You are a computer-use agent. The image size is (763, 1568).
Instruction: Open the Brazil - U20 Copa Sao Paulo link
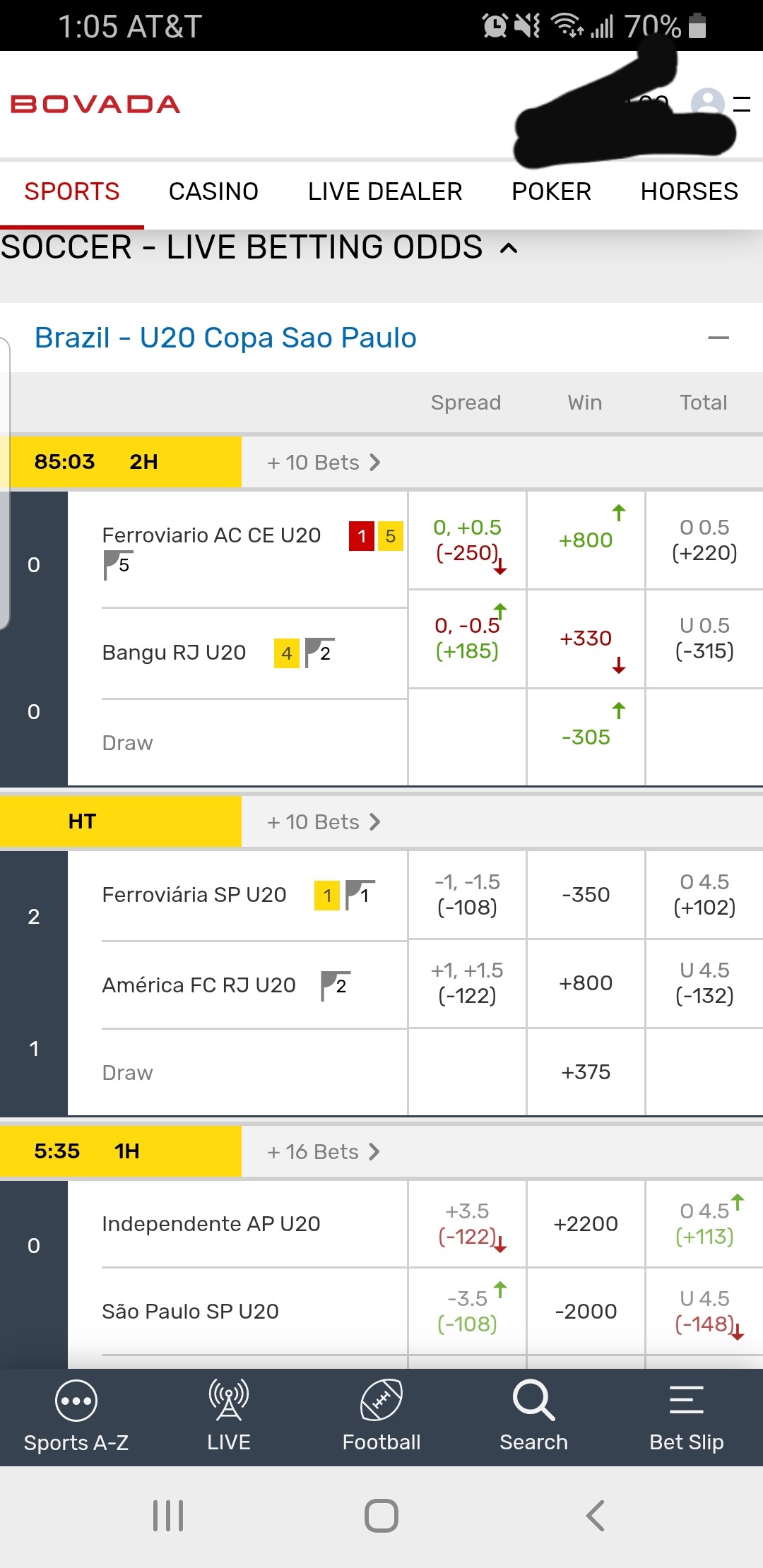(225, 338)
